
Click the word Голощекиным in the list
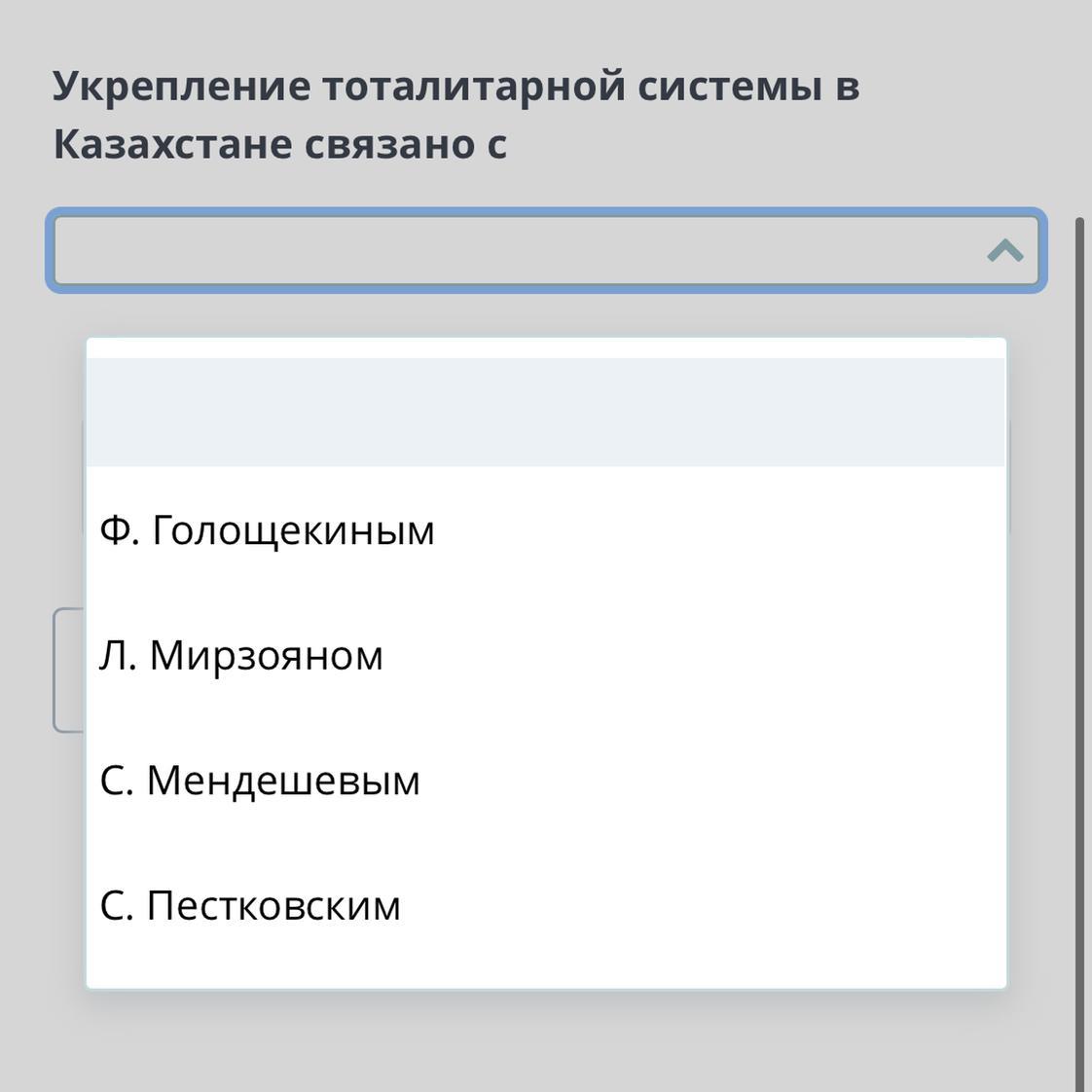tap(293, 531)
